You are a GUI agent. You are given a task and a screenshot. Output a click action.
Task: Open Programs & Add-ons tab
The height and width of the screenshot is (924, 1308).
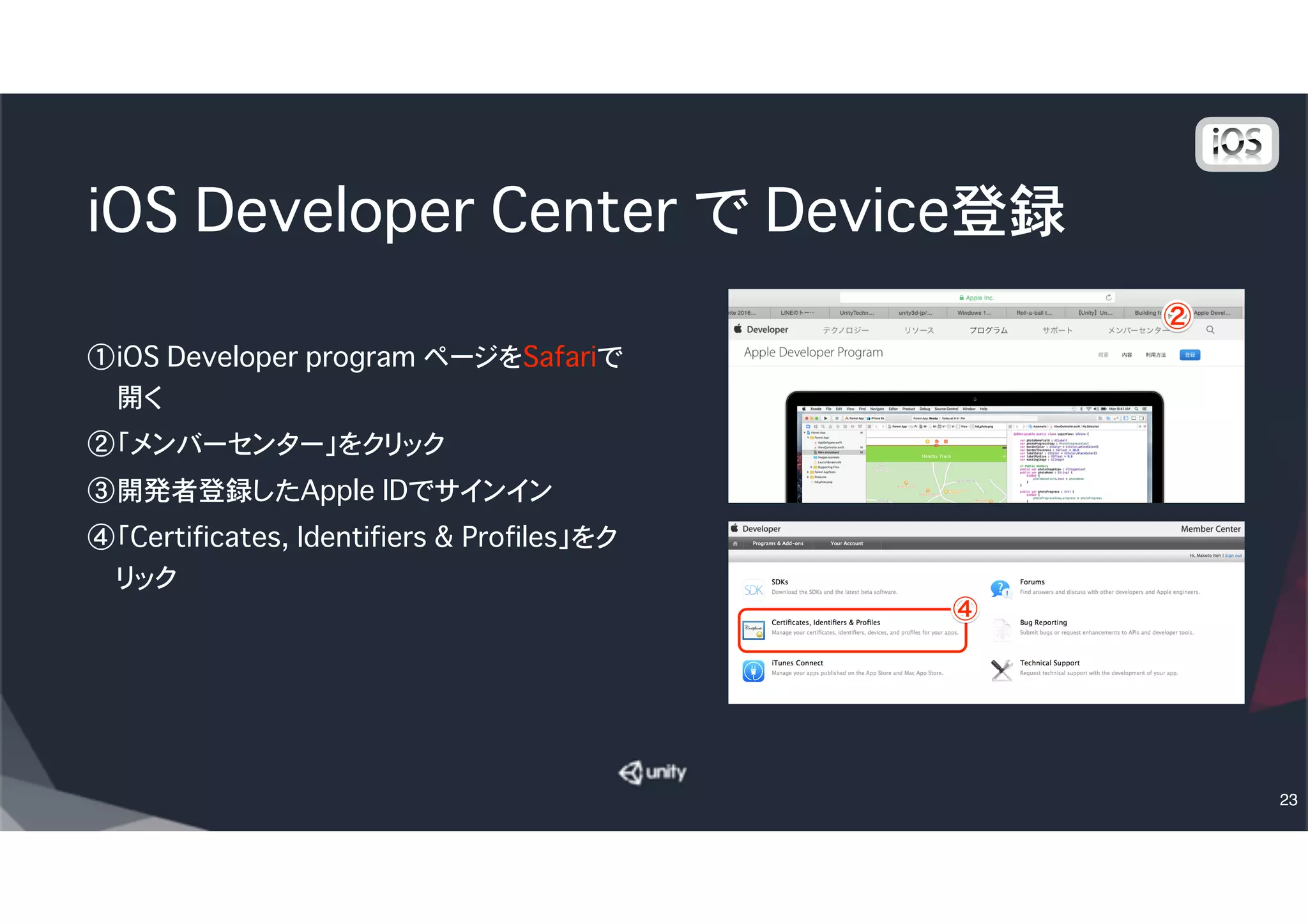pos(778,543)
